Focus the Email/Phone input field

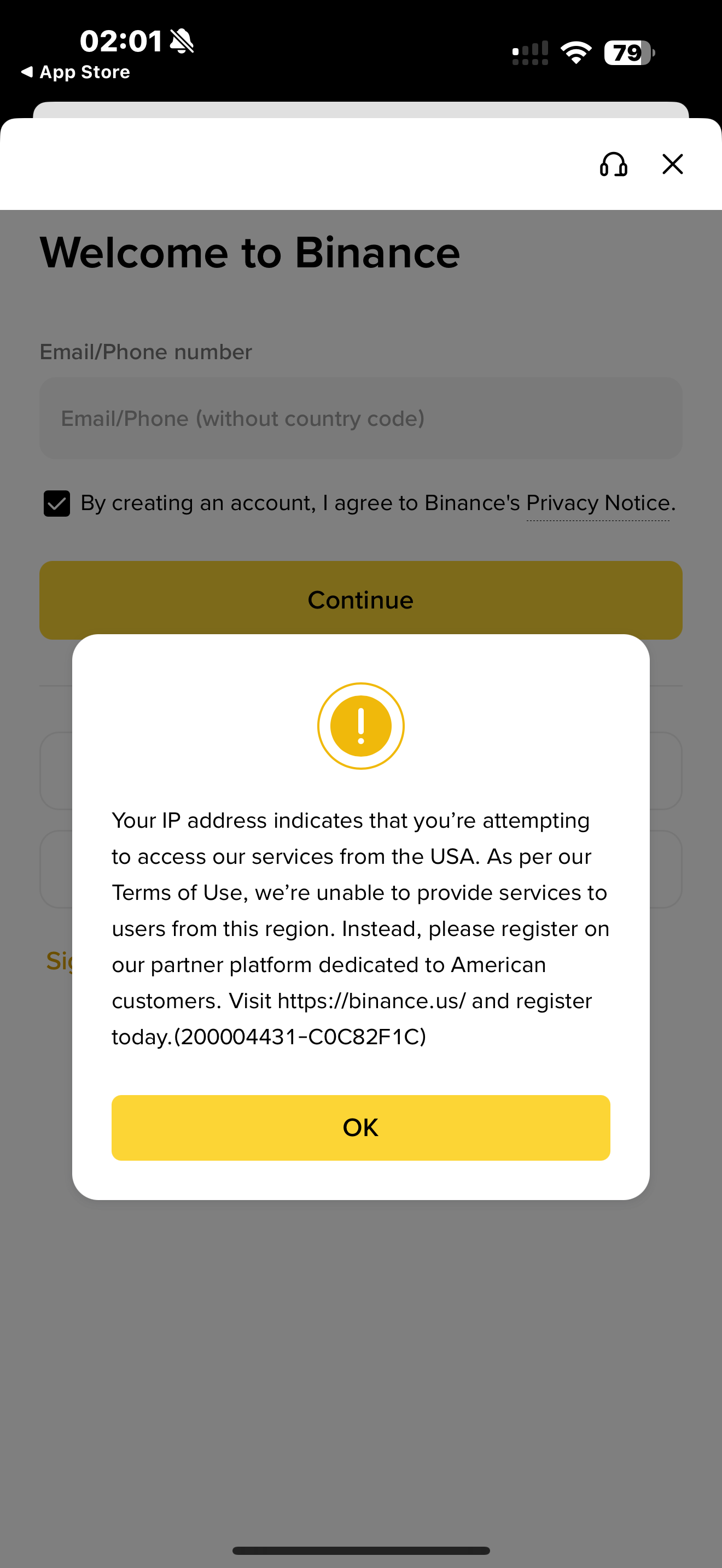click(360, 418)
